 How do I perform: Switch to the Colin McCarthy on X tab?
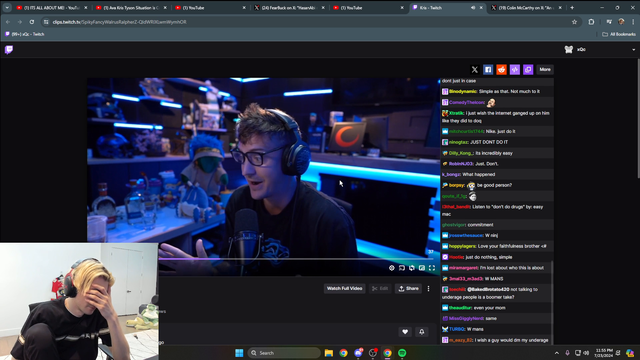click(527, 8)
